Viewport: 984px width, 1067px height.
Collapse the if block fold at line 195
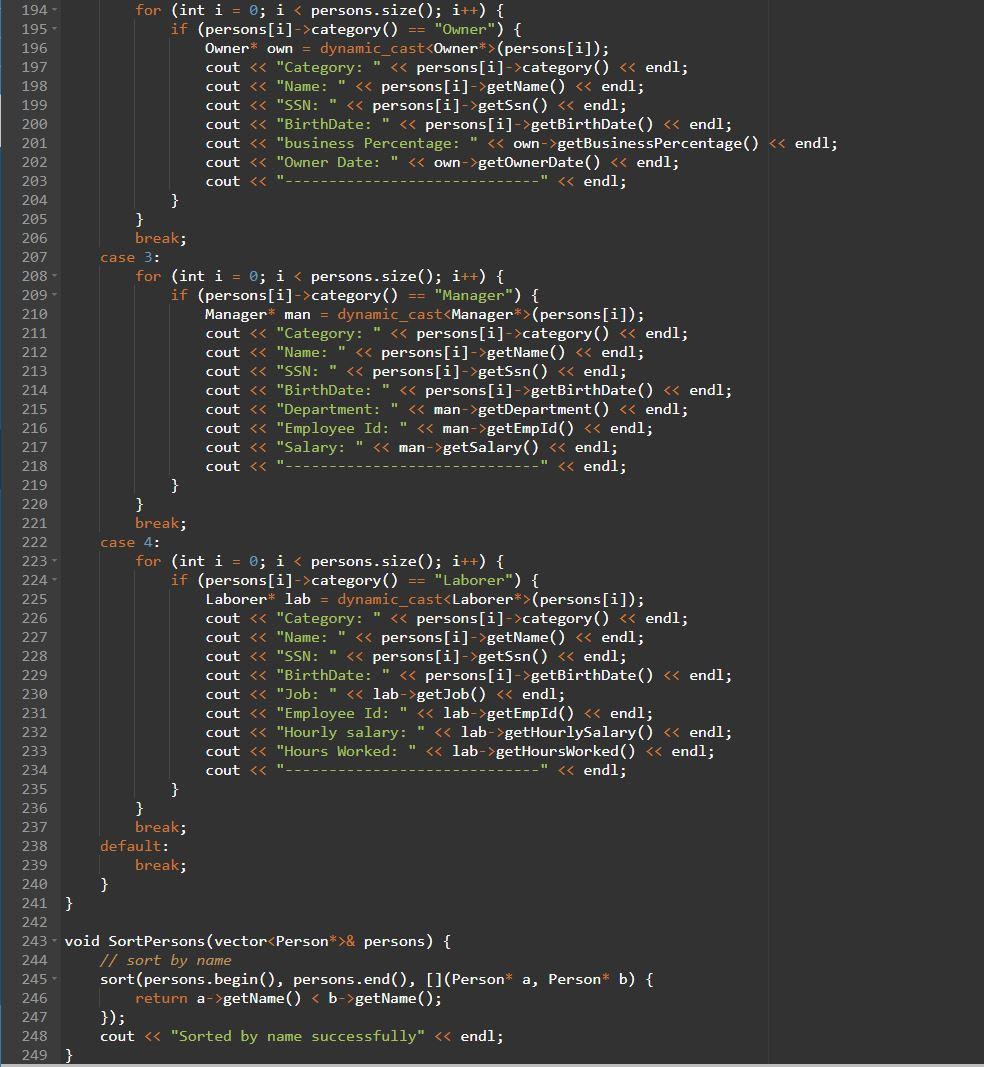(54, 29)
